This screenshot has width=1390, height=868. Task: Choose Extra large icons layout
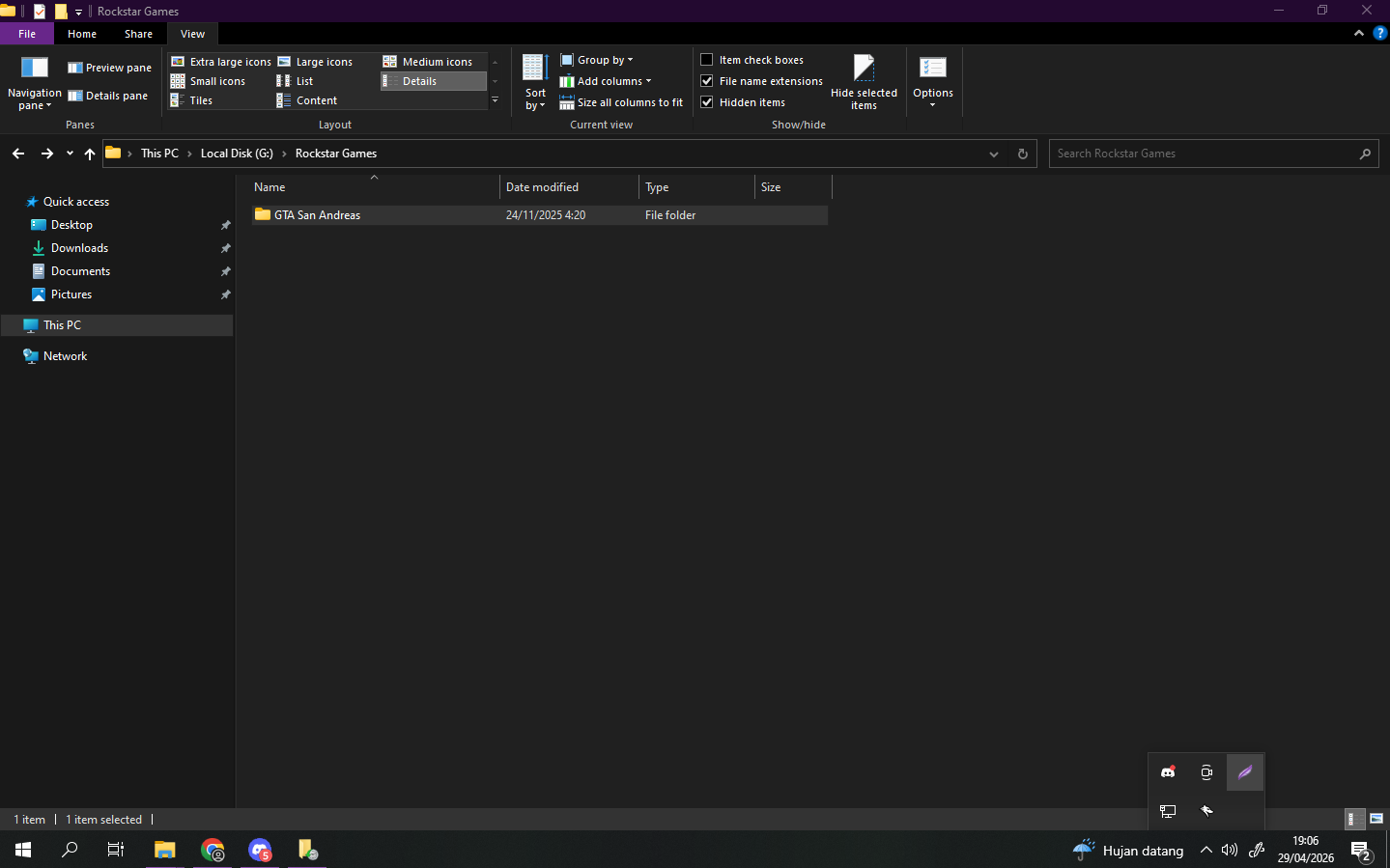221,62
